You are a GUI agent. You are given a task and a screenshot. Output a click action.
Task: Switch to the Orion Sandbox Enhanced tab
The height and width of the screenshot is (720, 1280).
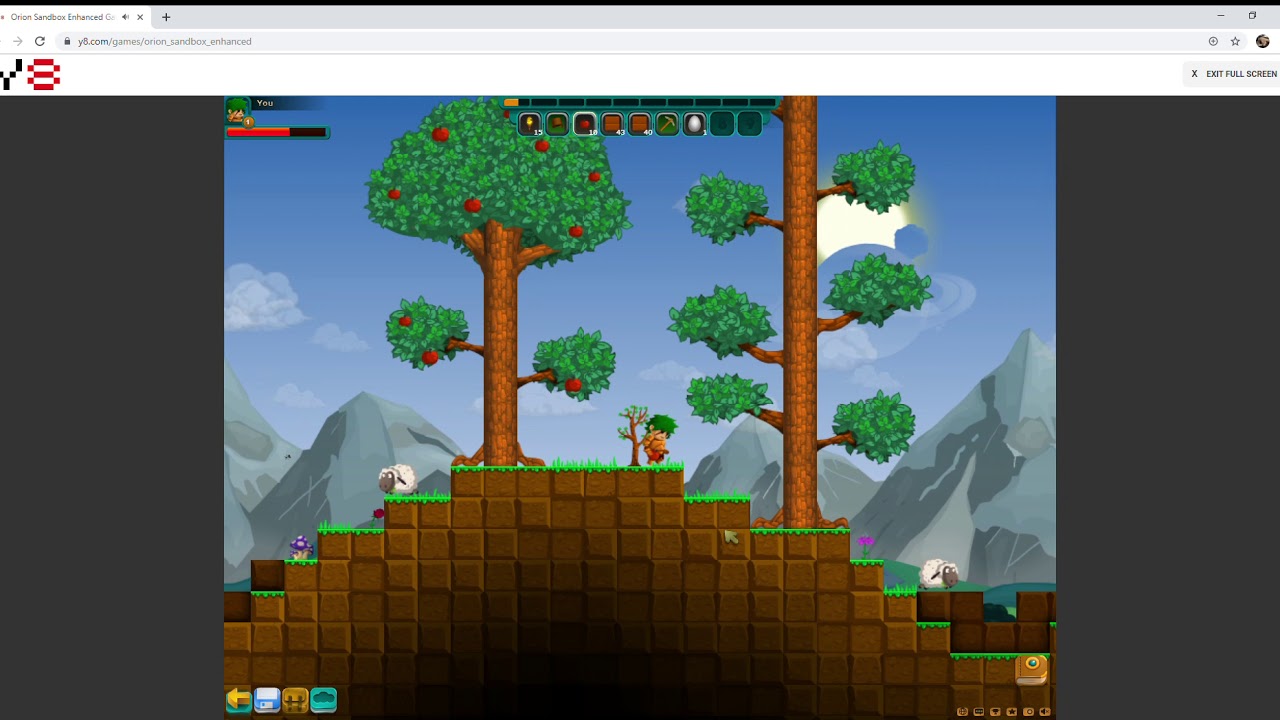[62, 17]
